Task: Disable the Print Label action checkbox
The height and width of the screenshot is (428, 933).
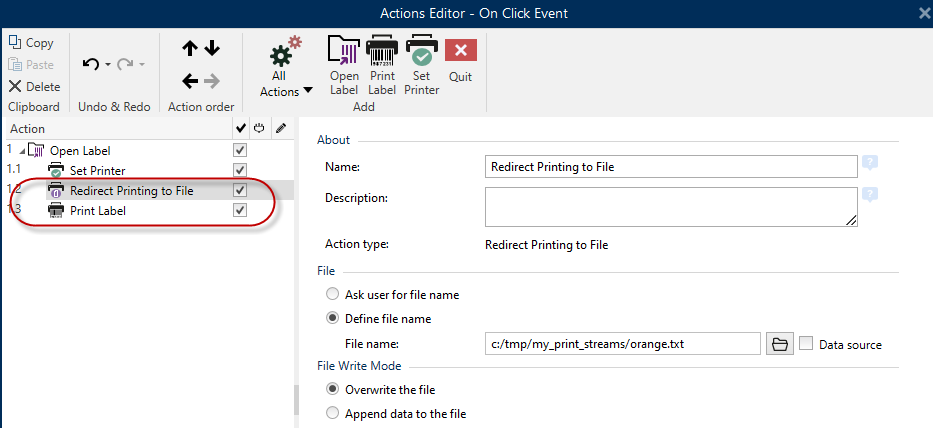Action: (239, 211)
